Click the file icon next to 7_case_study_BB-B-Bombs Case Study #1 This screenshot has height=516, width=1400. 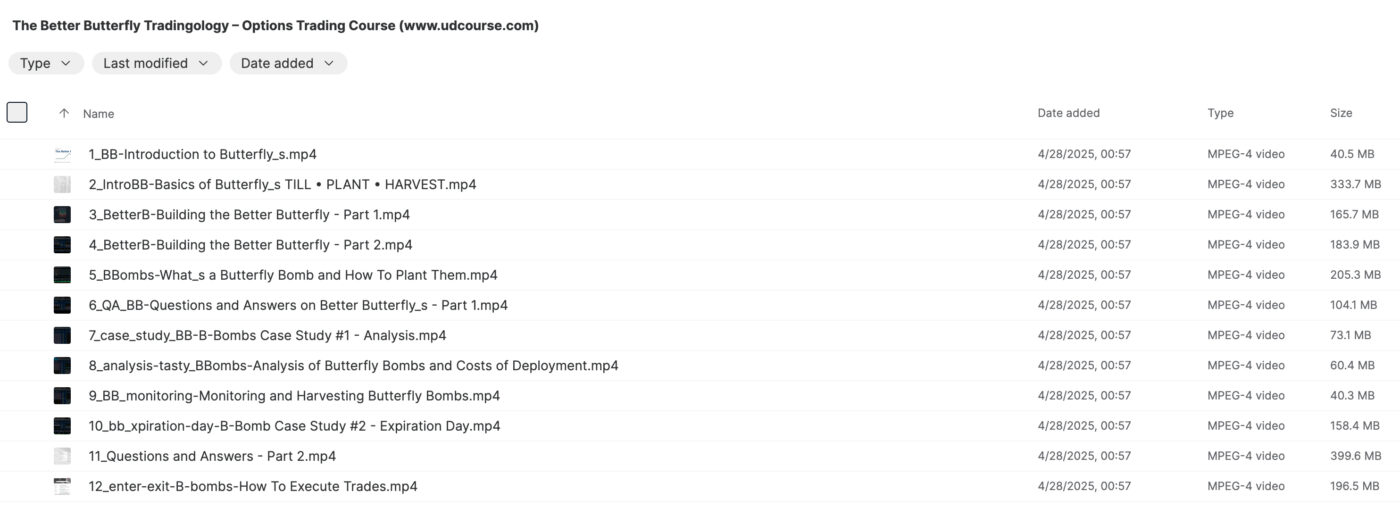click(x=63, y=335)
